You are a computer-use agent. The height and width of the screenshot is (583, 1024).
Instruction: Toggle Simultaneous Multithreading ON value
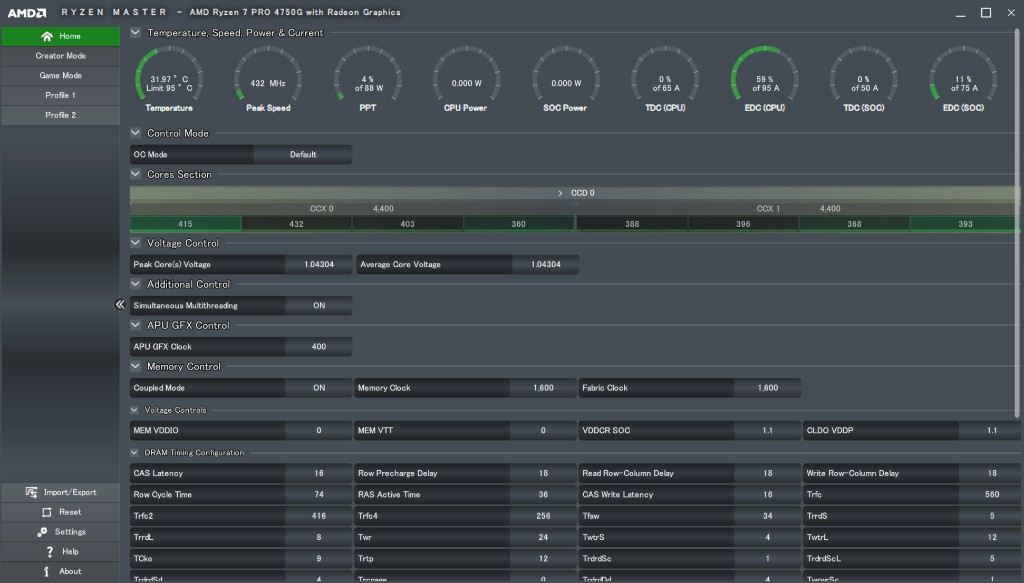click(x=319, y=306)
